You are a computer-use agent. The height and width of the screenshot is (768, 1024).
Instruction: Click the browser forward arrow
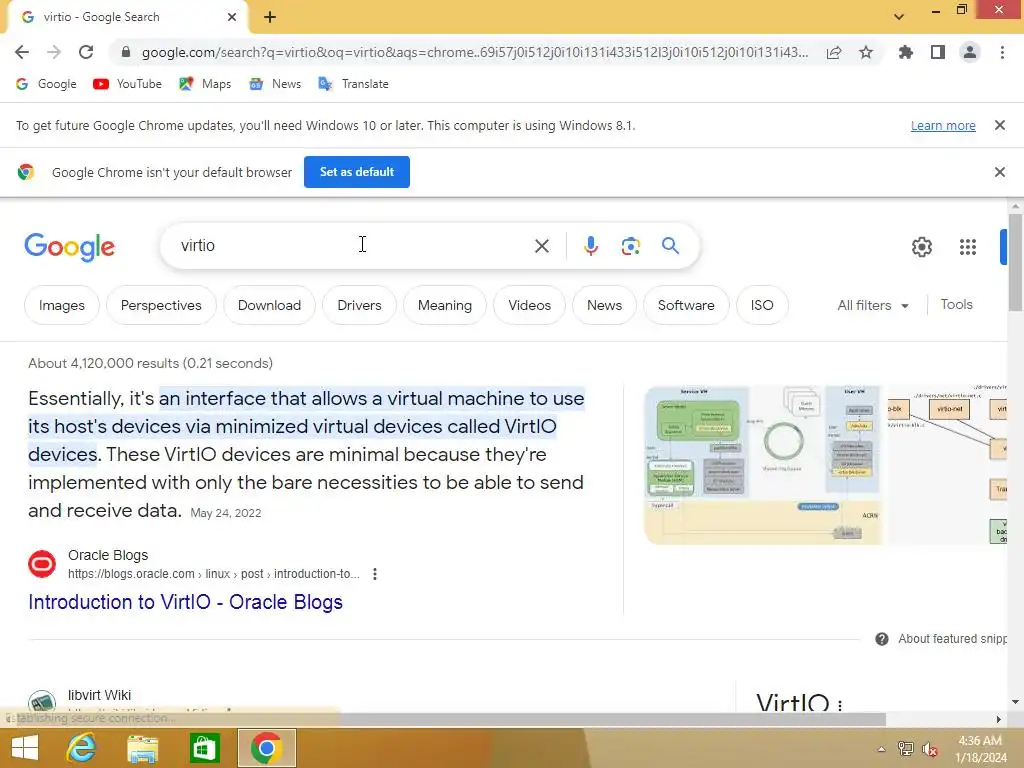click(54, 52)
